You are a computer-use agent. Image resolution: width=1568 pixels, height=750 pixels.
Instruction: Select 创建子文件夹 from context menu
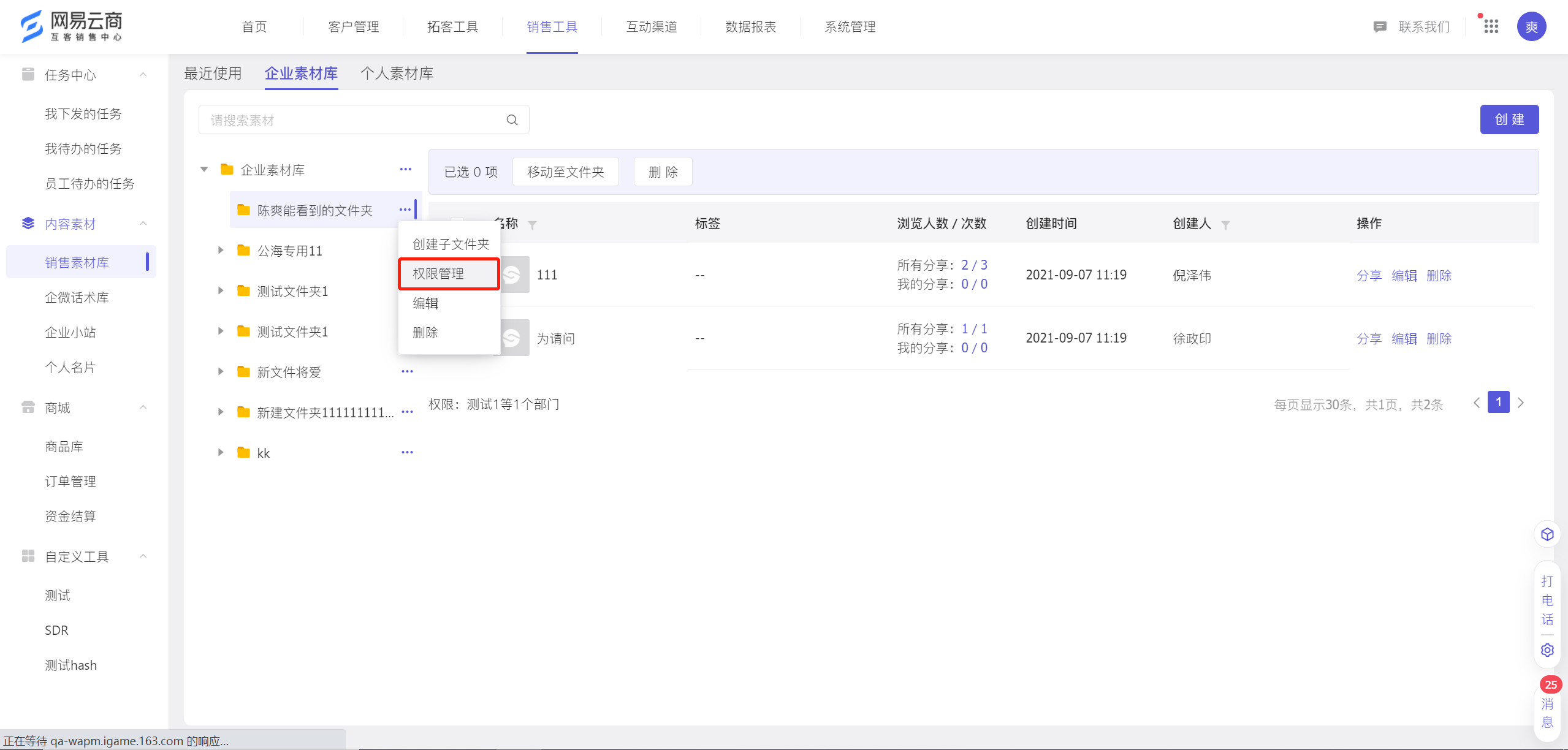451,244
